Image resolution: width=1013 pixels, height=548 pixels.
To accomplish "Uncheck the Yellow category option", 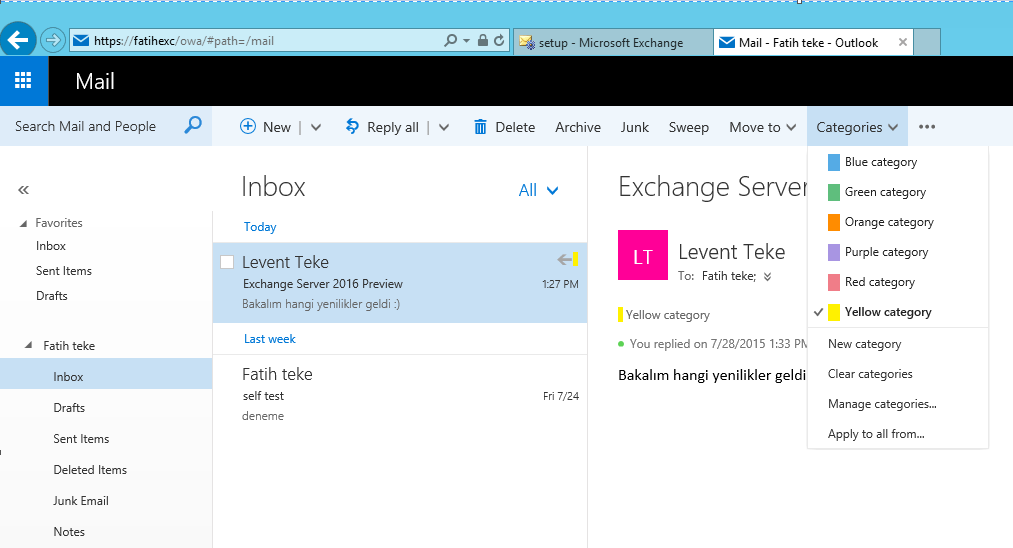I will point(887,312).
